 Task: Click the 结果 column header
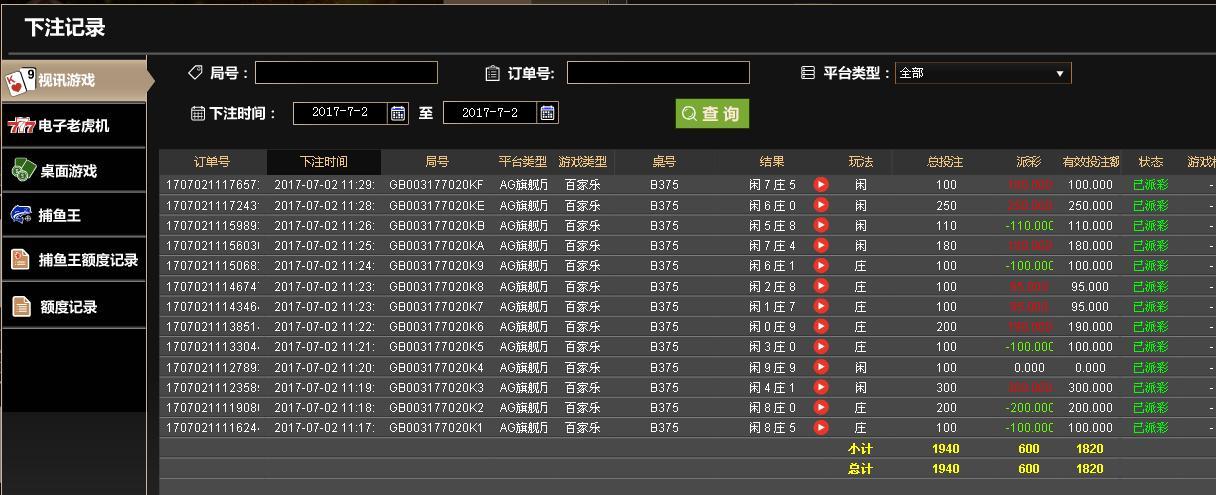772,162
